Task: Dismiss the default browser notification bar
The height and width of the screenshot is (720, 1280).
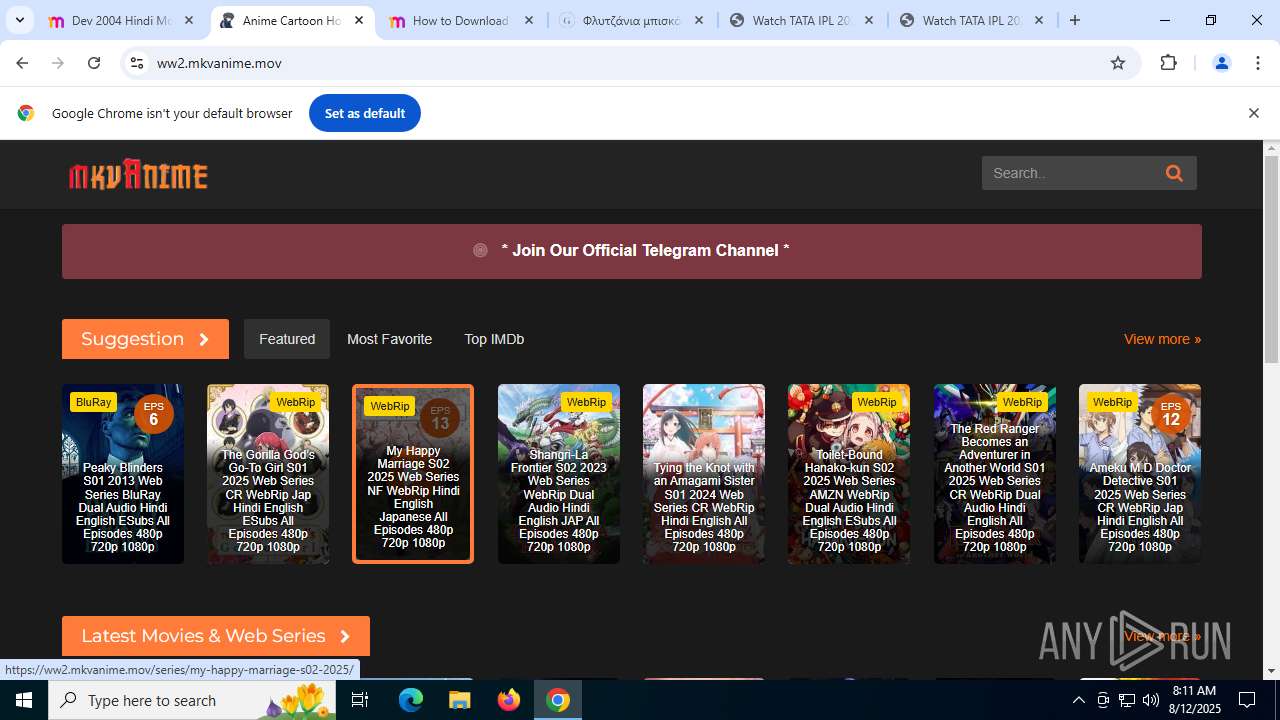Action: coord(1253,113)
